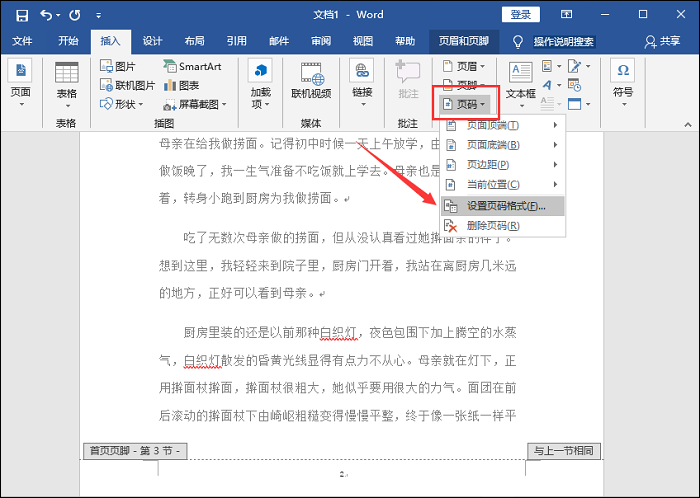Open the 文件 tab

[22, 41]
